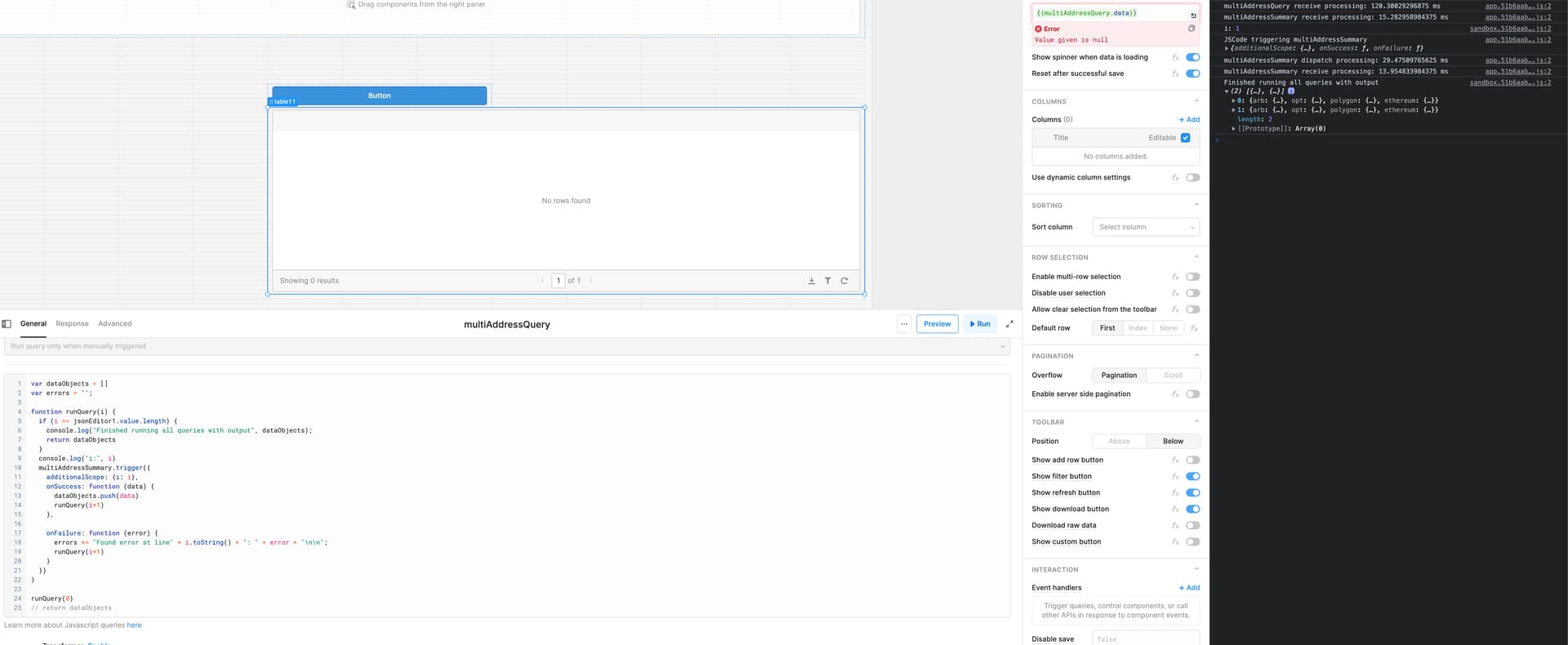Select Scroll overflow option

[x=1173, y=376]
